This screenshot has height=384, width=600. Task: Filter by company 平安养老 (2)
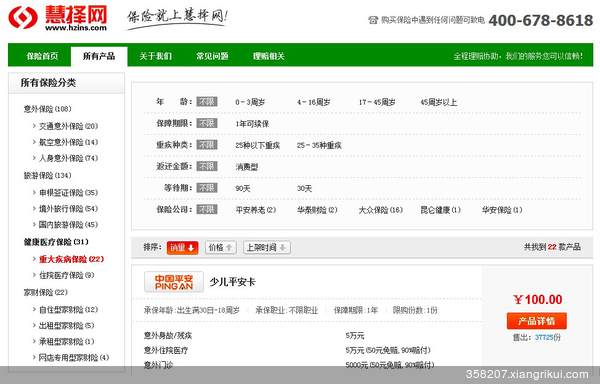click(x=256, y=210)
